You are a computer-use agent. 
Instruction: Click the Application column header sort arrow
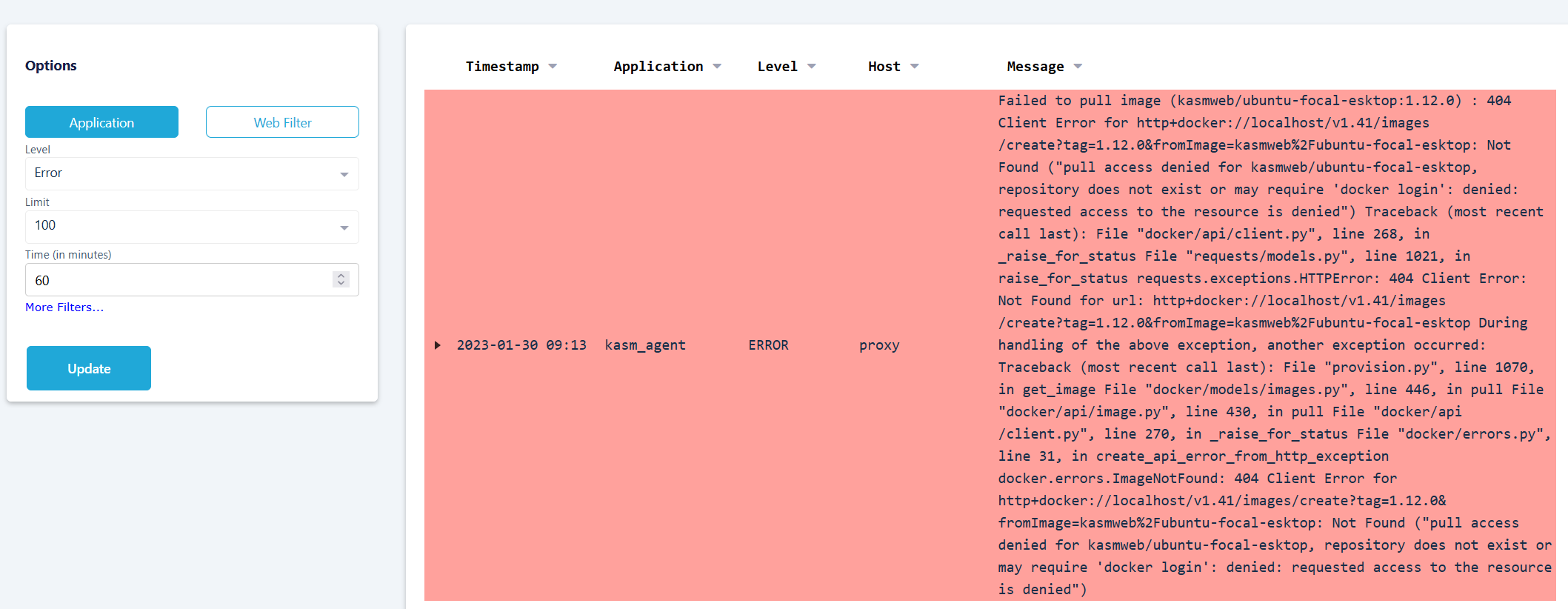(x=717, y=67)
